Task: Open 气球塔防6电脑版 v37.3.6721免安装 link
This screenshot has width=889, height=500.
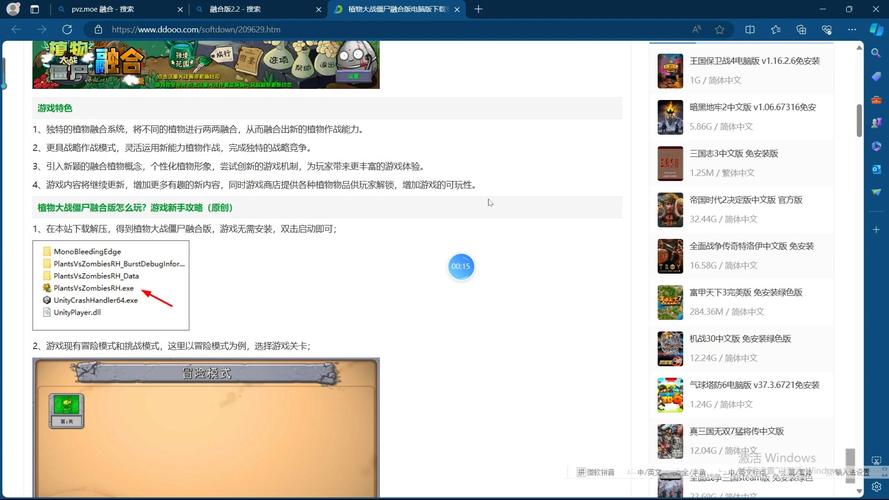Action: [x=754, y=385]
